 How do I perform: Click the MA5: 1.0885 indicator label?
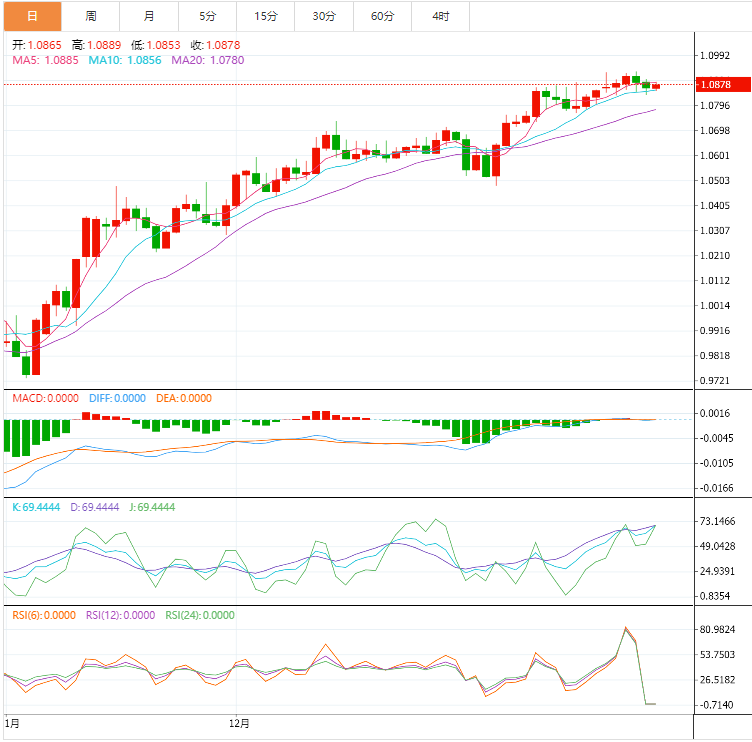pyautogui.click(x=46, y=60)
